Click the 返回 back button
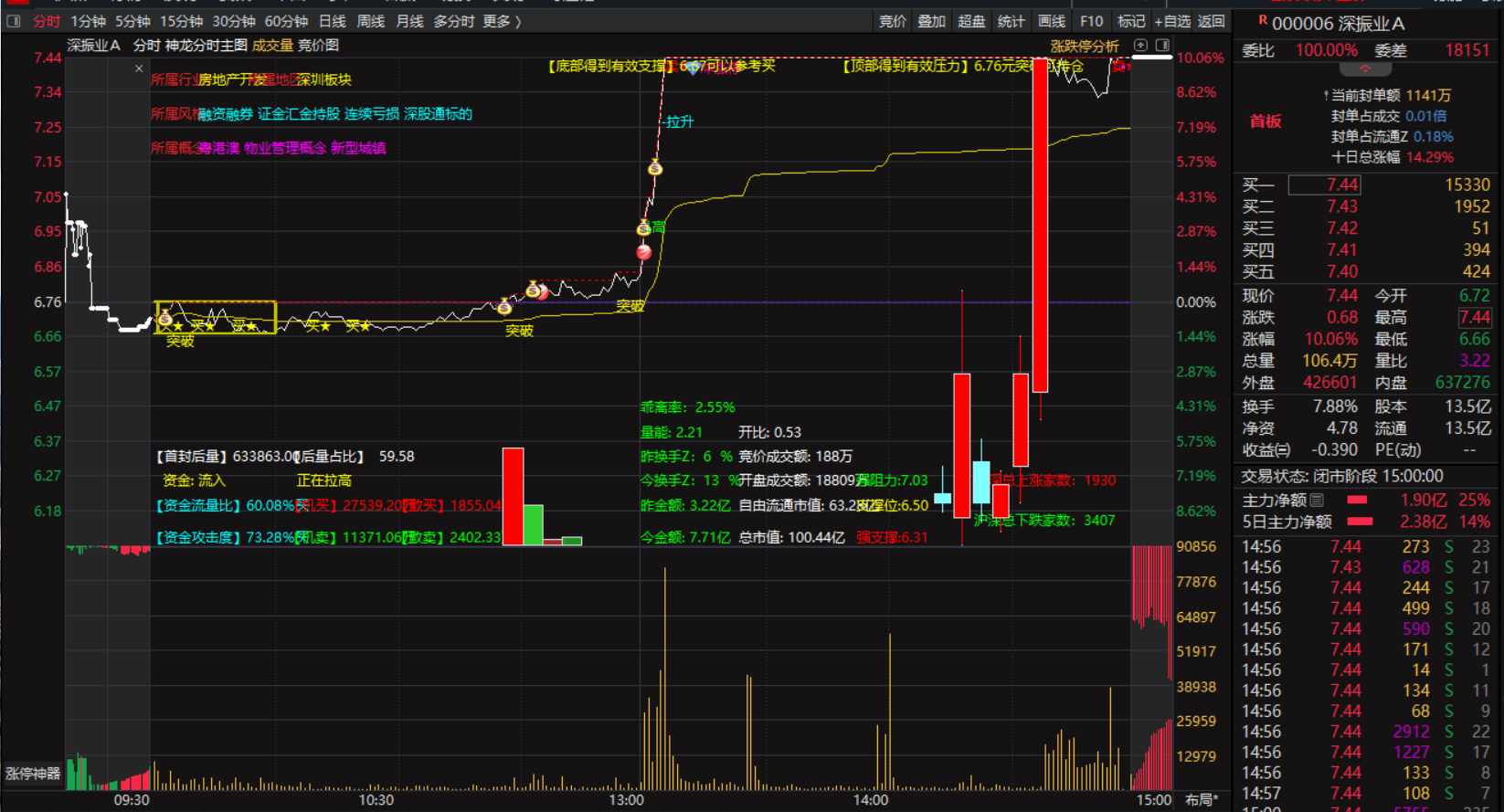This screenshot has width=1504, height=812. pos(1212,21)
